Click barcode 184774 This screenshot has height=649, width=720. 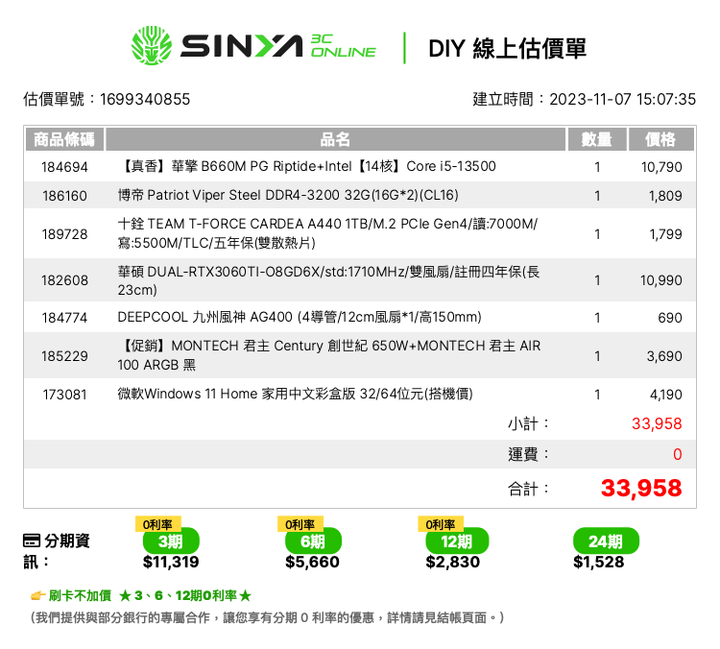coord(64,318)
